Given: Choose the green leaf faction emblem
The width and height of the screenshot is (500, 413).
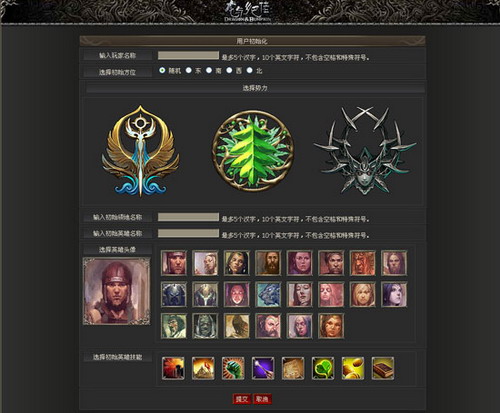Looking at the screenshot, I should coord(253,151).
